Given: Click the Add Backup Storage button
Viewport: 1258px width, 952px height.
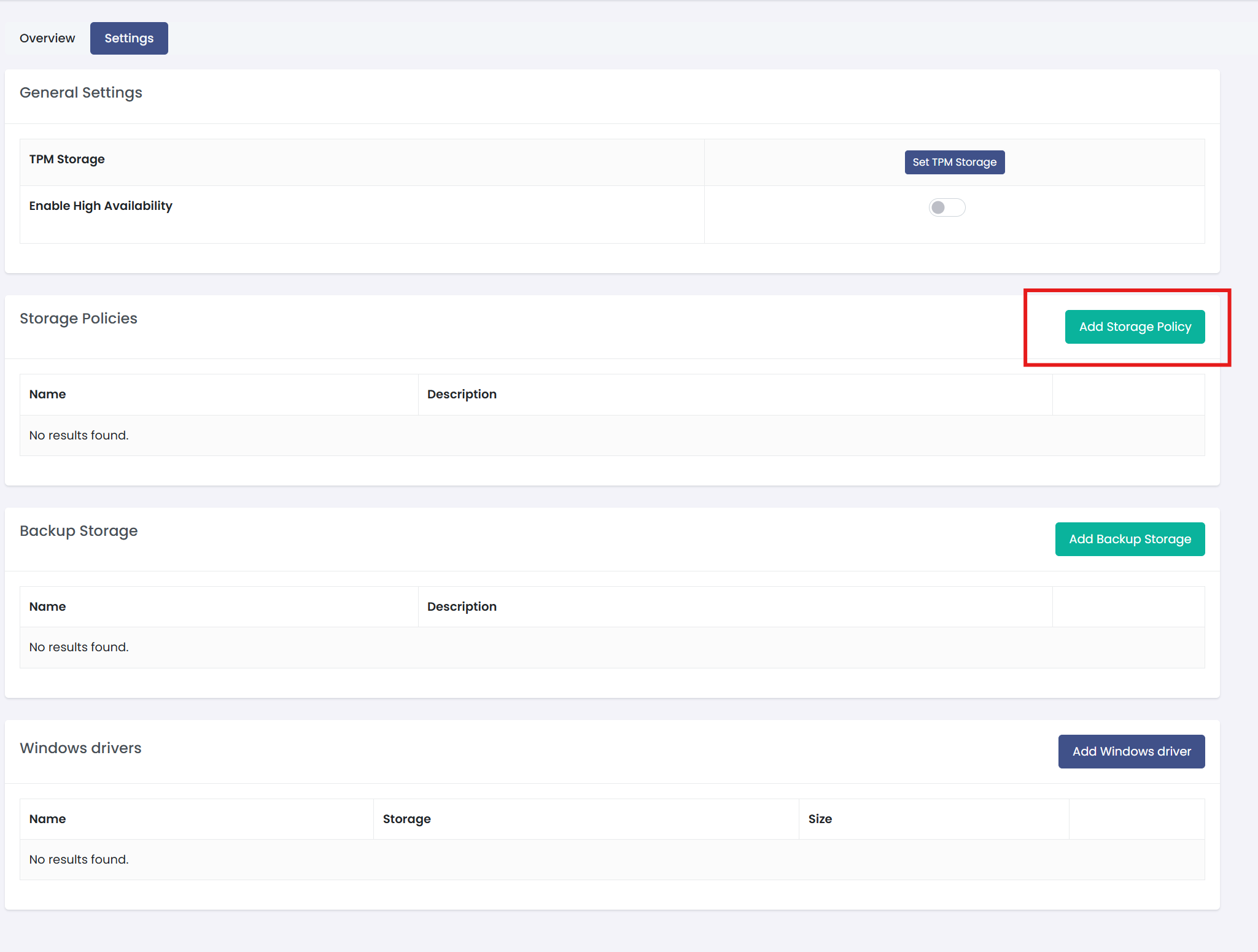Looking at the screenshot, I should [1129, 539].
